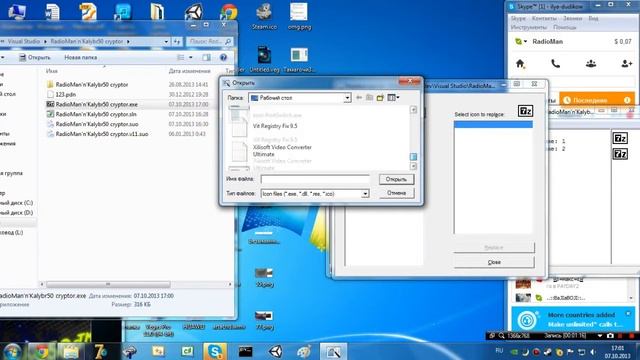This screenshot has height=360, width=640.
Task: Click RU language indicator in system tray
Action: click(499, 350)
